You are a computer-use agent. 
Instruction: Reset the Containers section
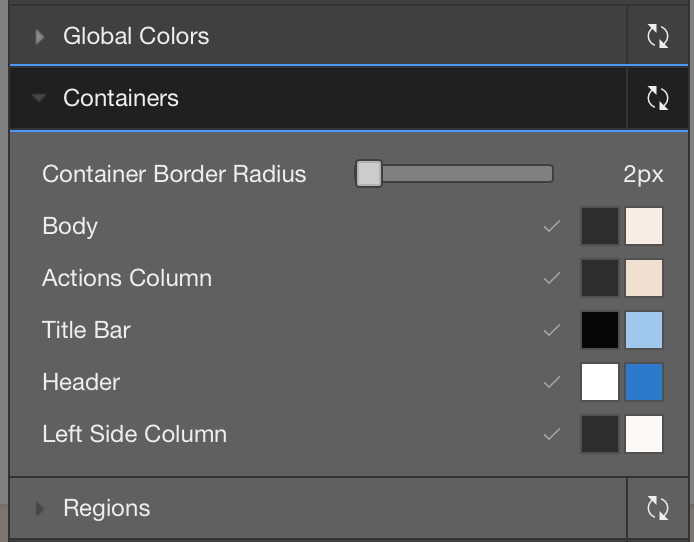(658, 98)
